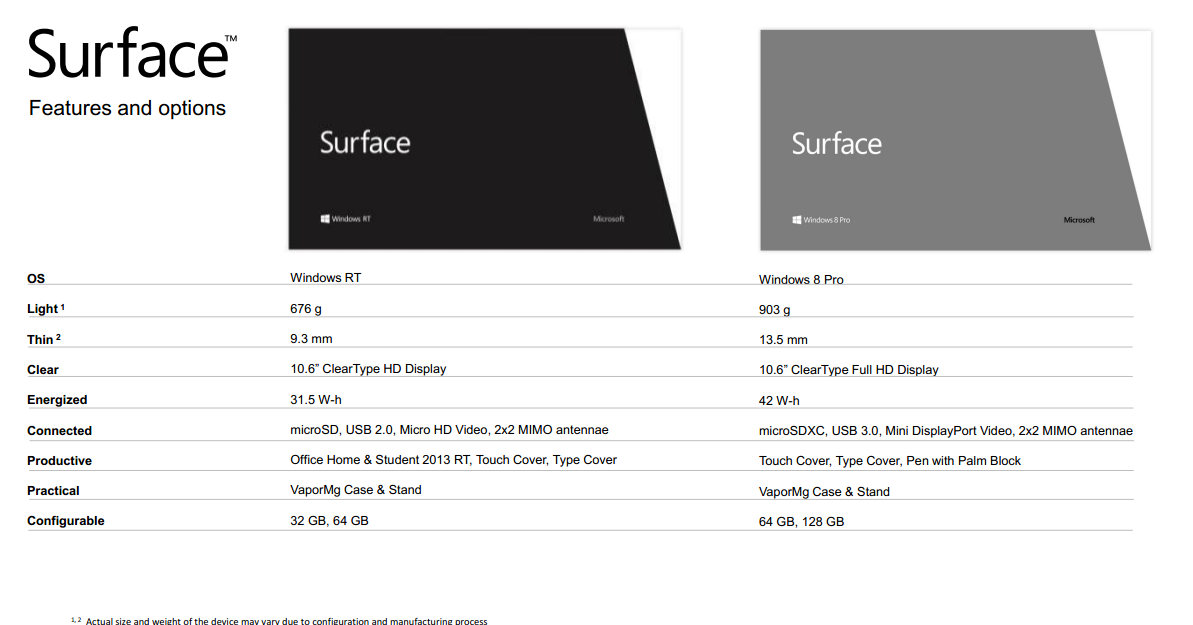This screenshot has height=625, width=1193.
Task: Select the "OS" row label
Action: [x=36, y=279]
